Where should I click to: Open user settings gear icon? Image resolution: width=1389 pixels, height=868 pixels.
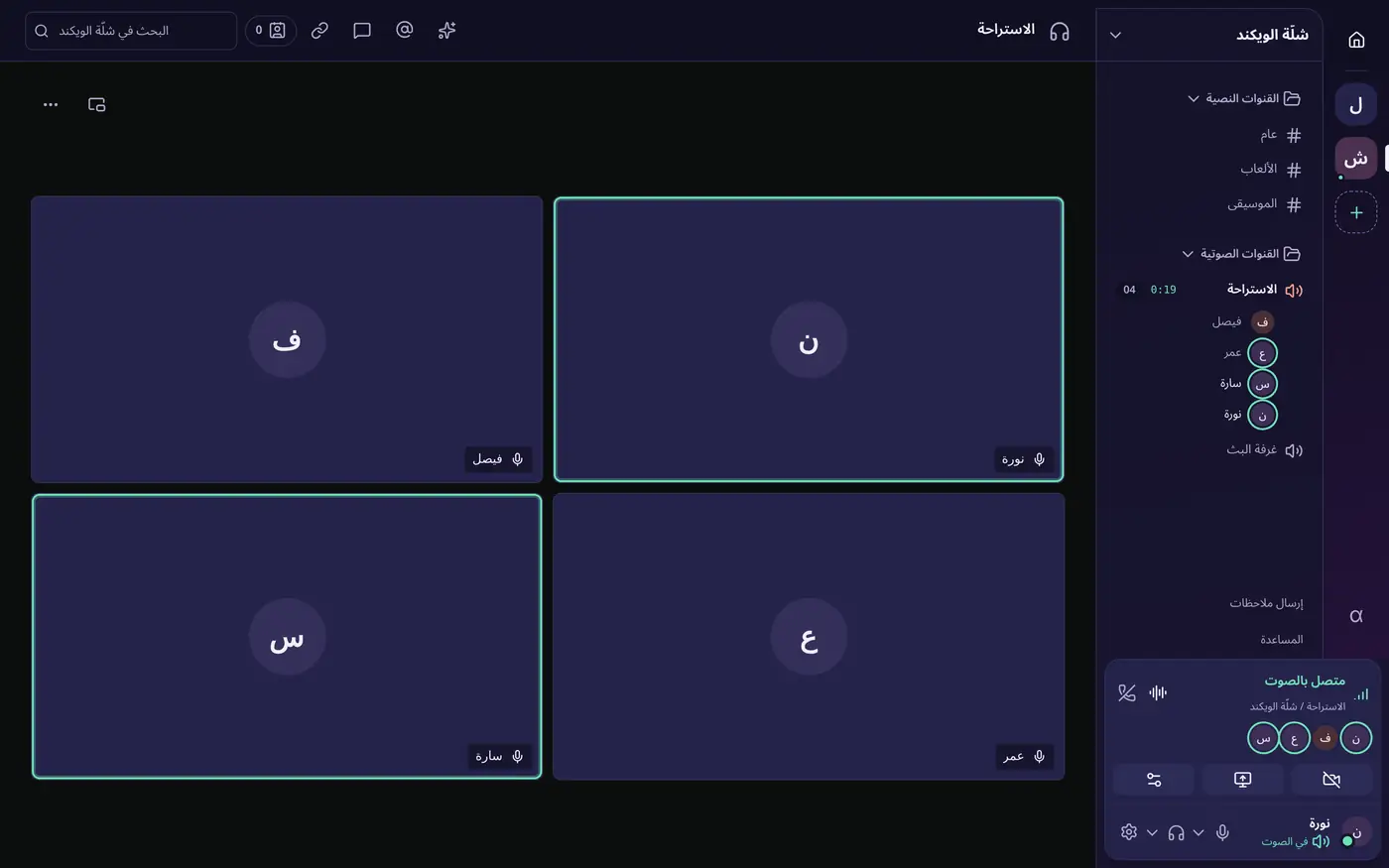[x=1129, y=832]
